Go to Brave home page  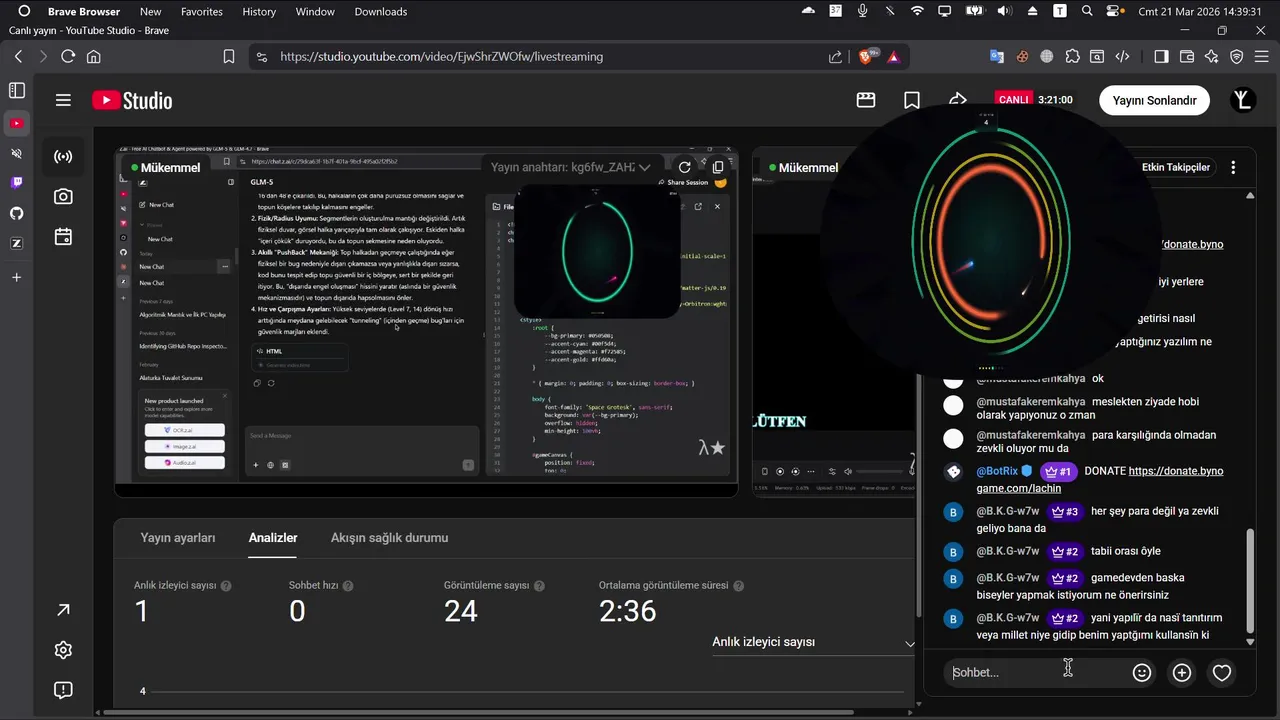(94, 57)
